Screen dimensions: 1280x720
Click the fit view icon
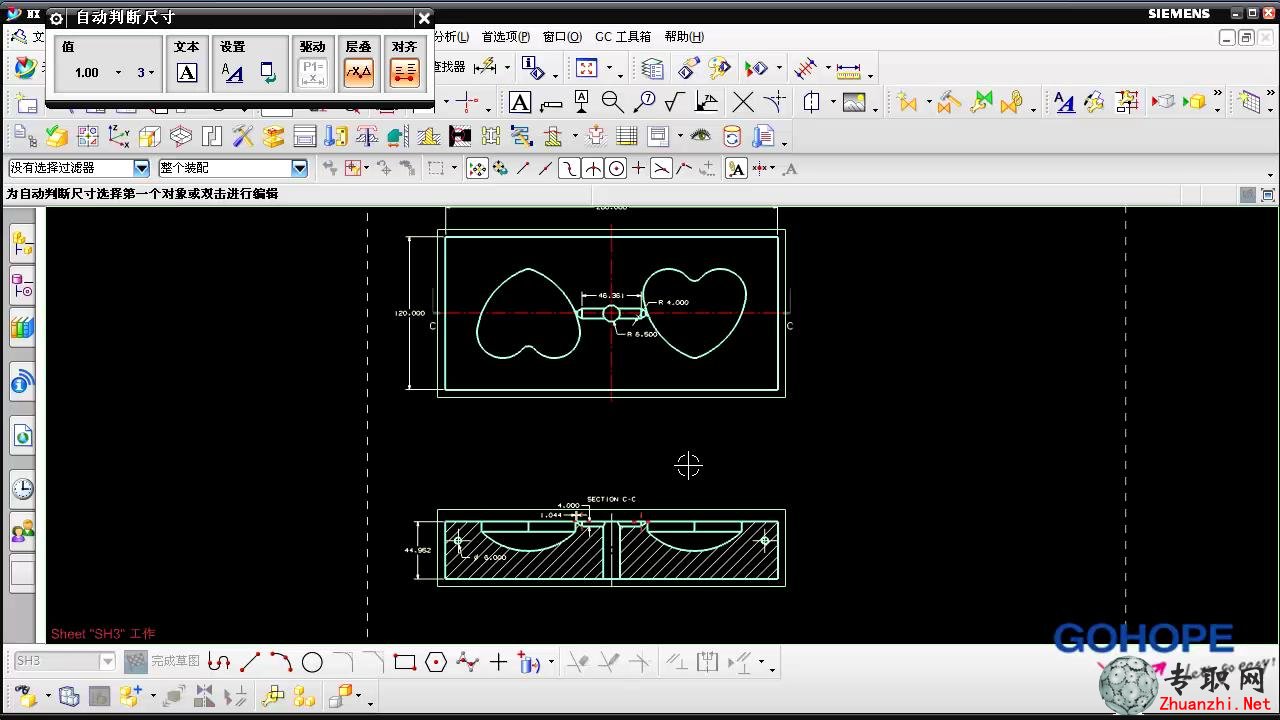point(587,68)
